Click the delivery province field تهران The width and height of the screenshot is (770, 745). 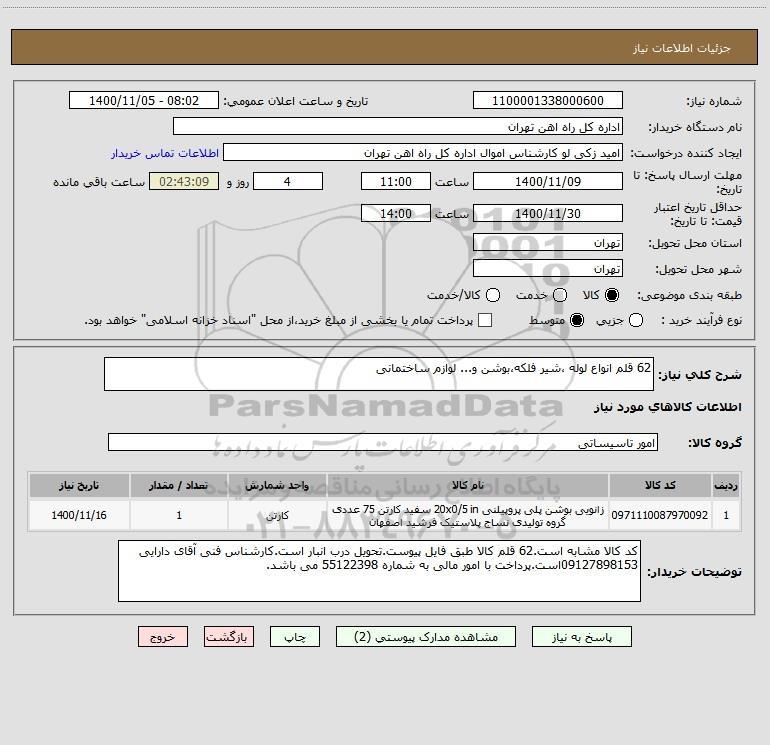548,243
